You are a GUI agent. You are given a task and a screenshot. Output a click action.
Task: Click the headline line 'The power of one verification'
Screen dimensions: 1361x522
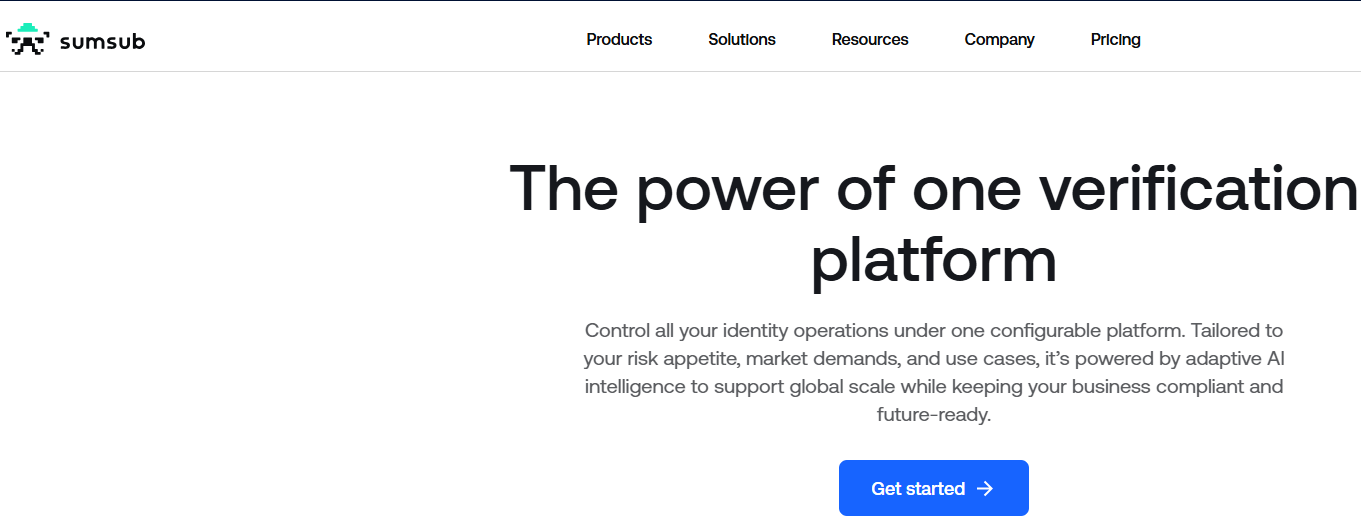(933, 188)
